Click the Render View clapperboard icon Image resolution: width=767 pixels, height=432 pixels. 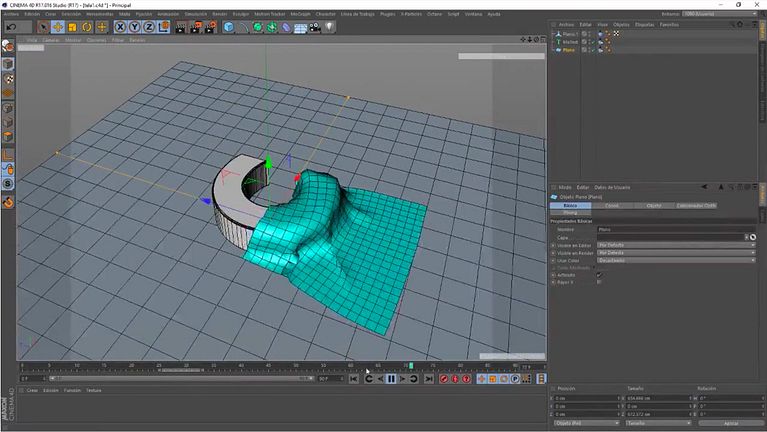(x=181, y=27)
